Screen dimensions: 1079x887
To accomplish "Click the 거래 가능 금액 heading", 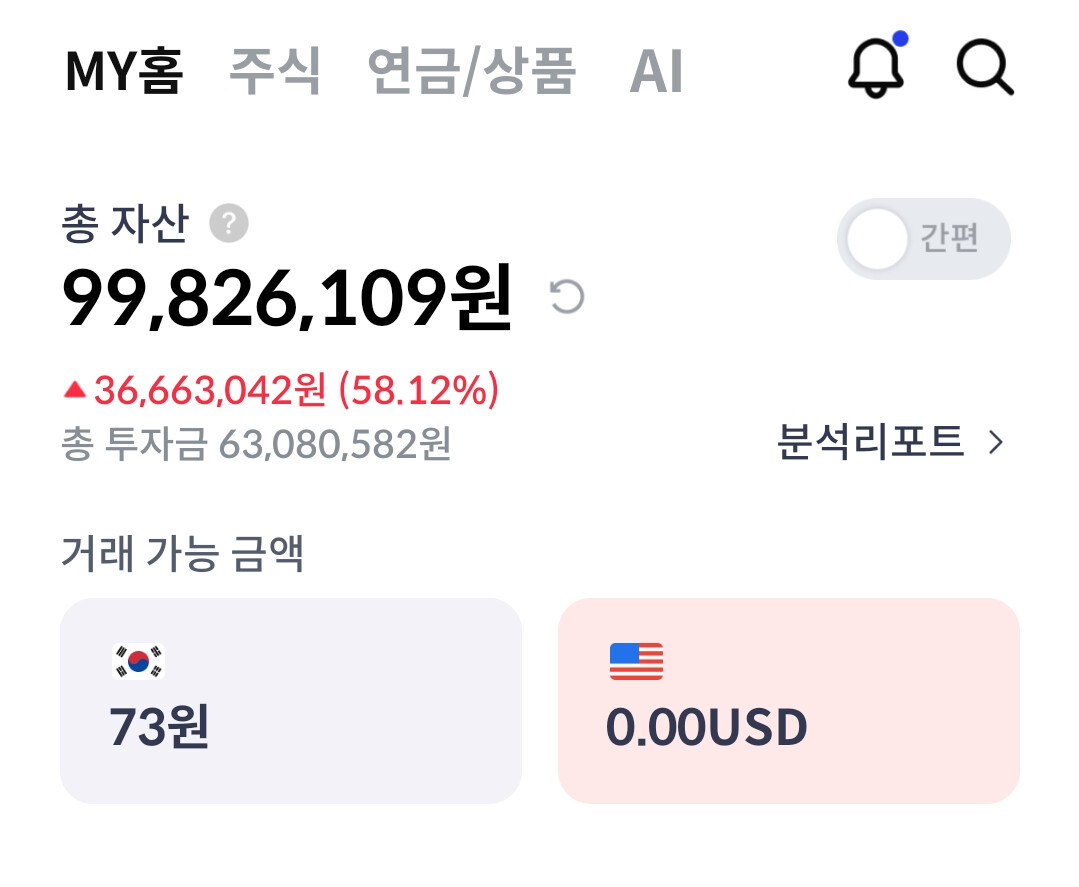I will (x=182, y=553).
